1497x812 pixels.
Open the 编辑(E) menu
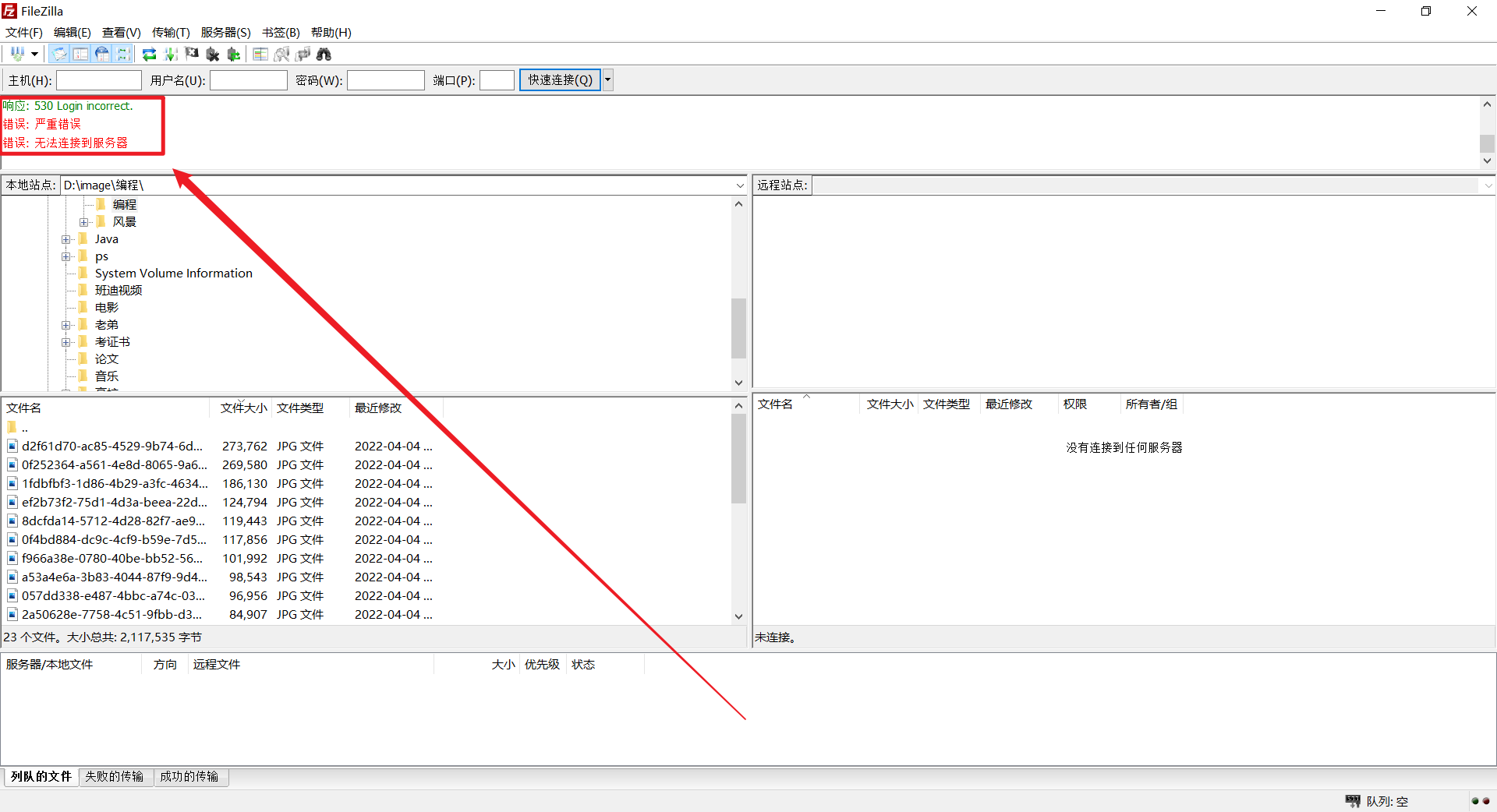pyautogui.click(x=73, y=32)
